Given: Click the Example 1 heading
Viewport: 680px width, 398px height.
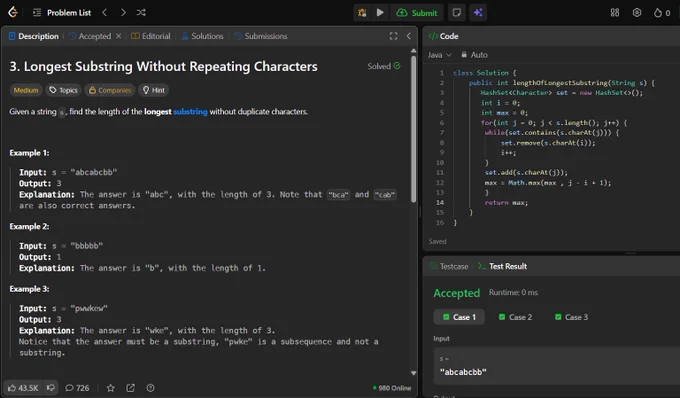Looking at the screenshot, I should point(29,153).
